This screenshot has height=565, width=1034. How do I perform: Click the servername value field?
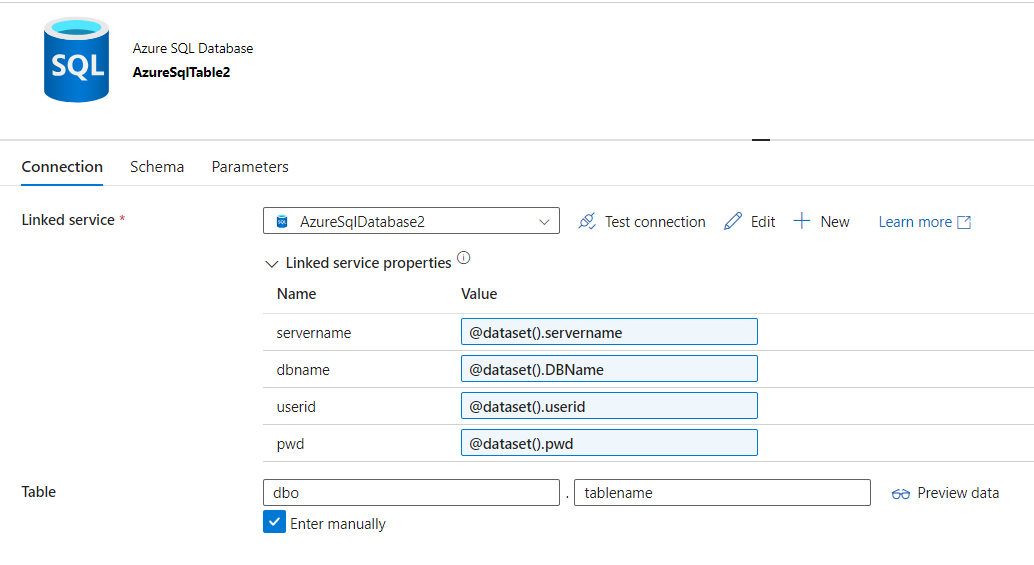pos(608,332)
